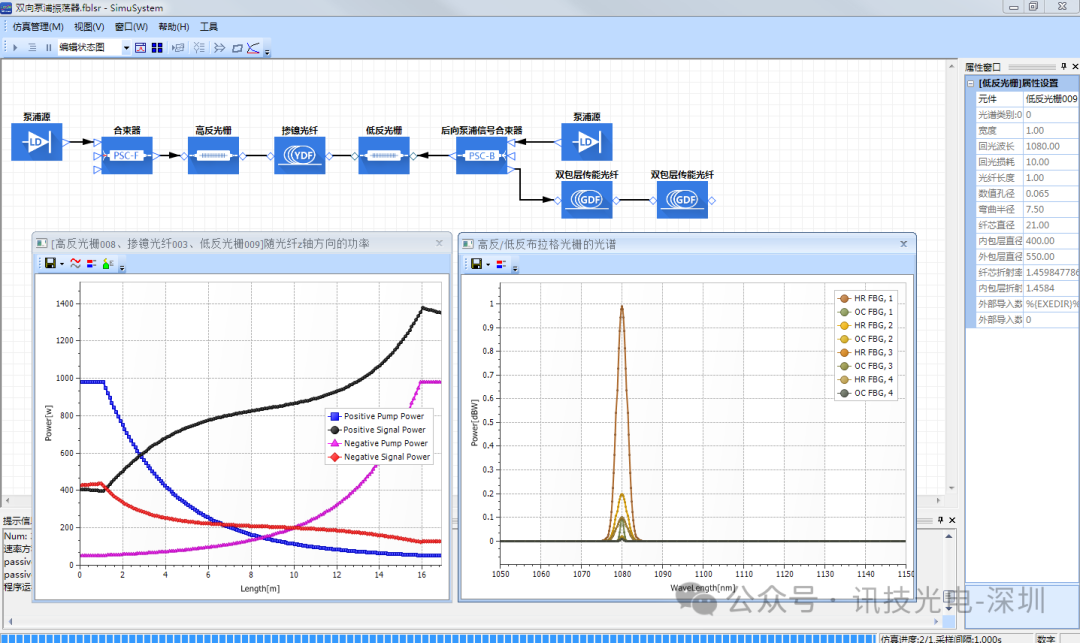Click the save icon in the power plot window
The width and height of the screenshot is (1080, 643).
(50, 264)
